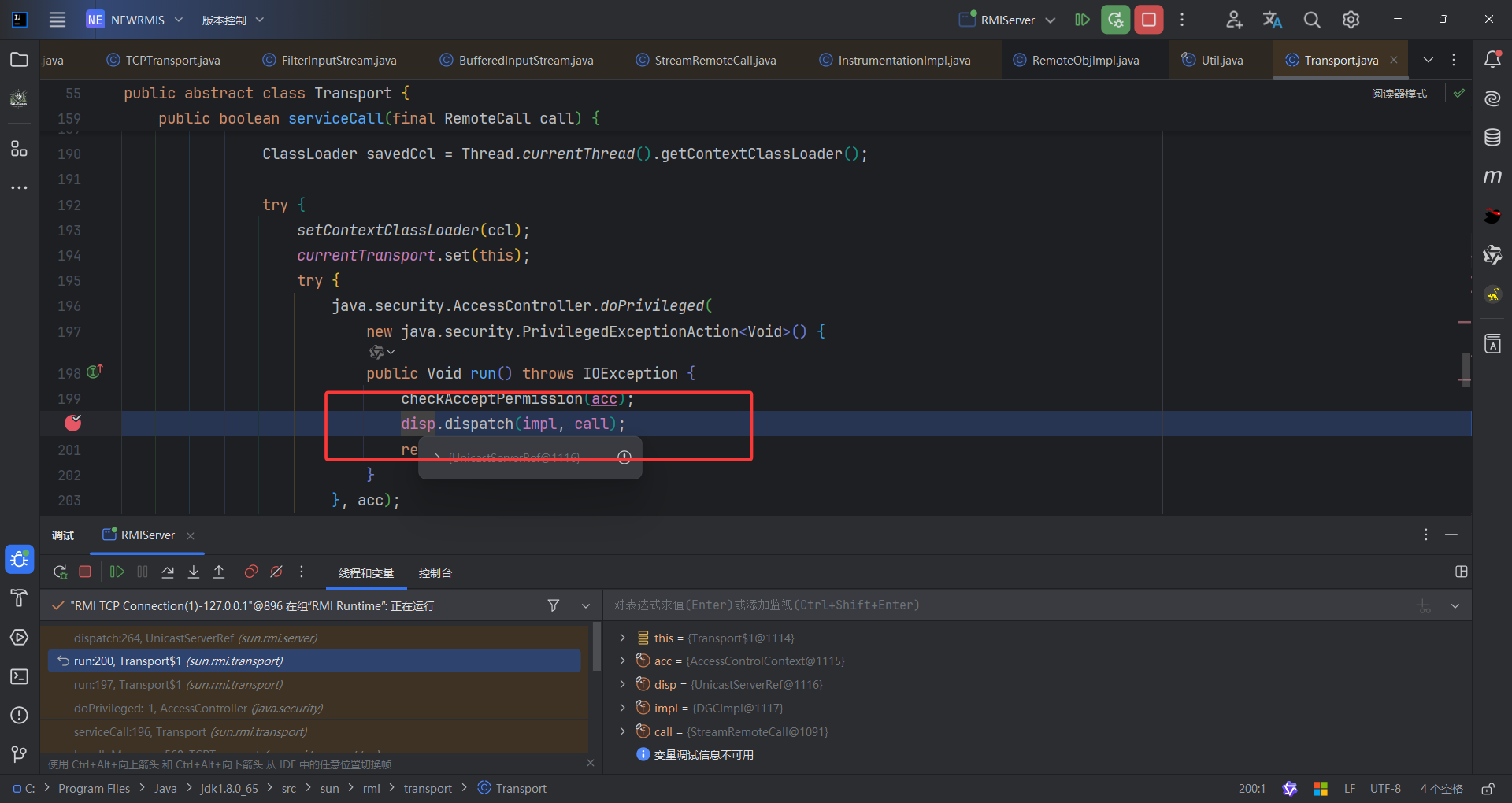Show more tool windows ellipsis
Screen dimensions: 1512x803
[19, 187]
